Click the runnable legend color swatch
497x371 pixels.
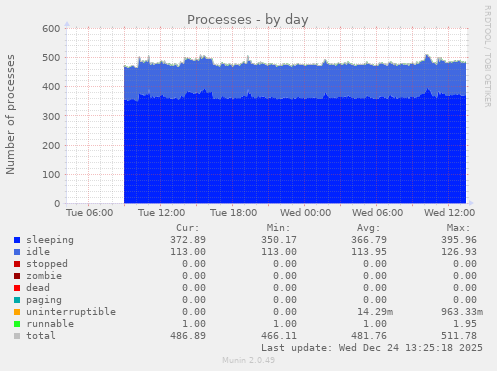17,324
